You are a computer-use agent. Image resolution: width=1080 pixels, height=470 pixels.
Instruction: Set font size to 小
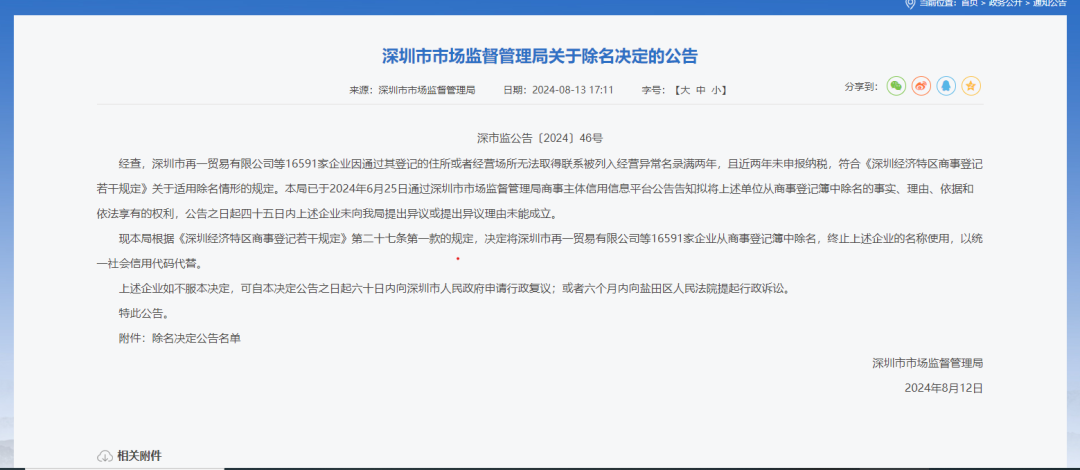tap(716, 90)
